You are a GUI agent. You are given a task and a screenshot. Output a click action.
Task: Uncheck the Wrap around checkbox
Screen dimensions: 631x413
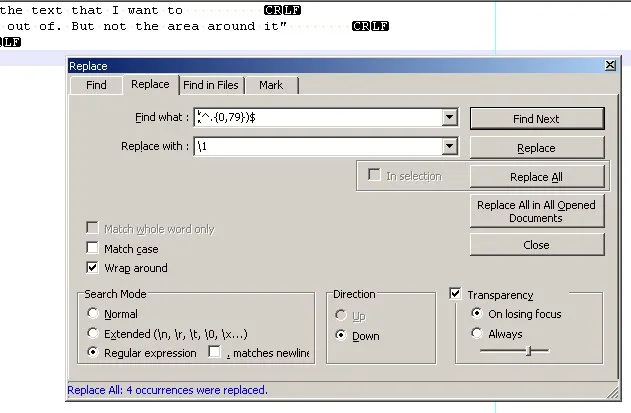pyautogui.click(x=92, y=267)
